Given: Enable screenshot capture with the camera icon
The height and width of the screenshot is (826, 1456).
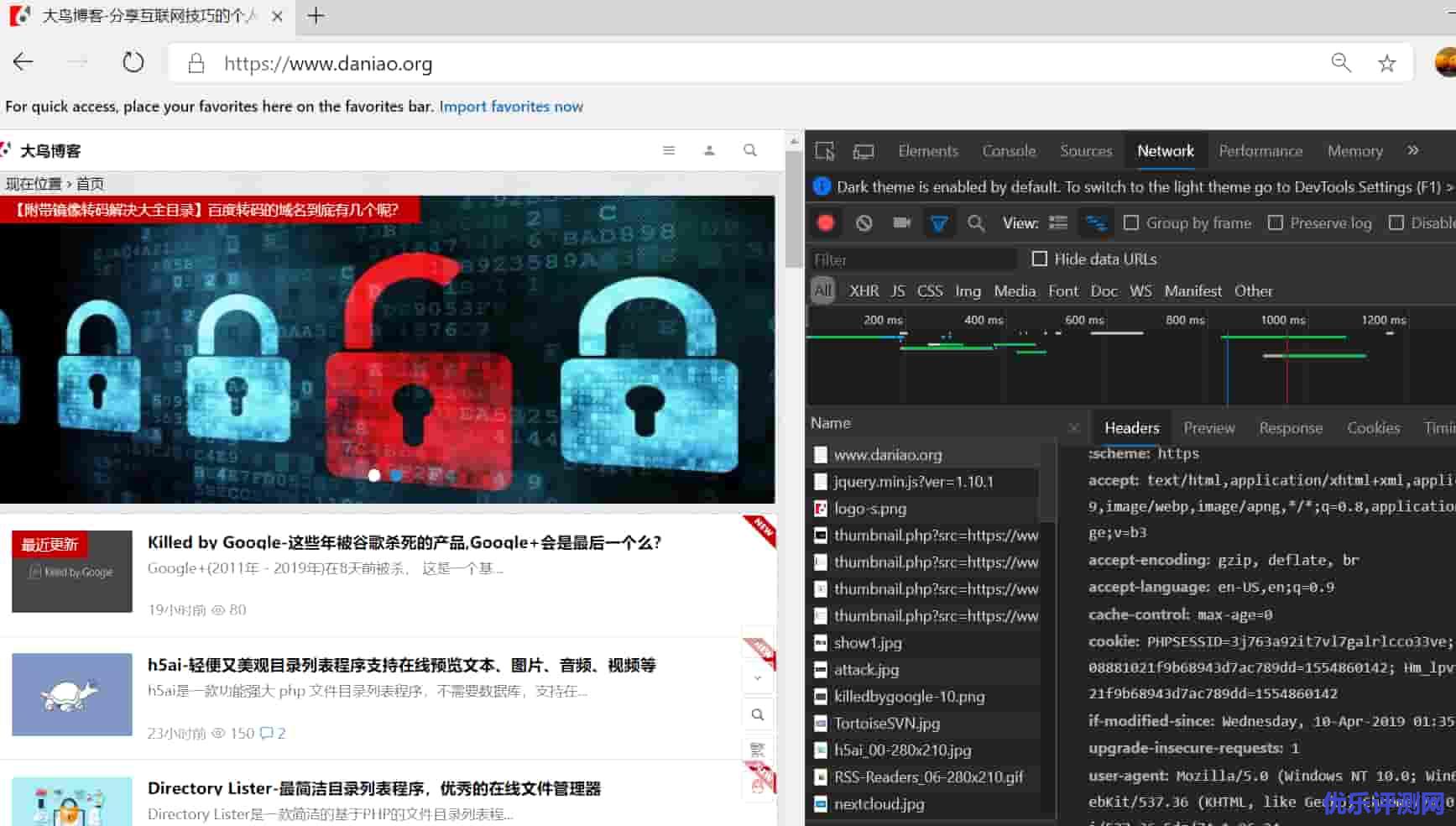Looking at the screenshot, I should [901, 222].
